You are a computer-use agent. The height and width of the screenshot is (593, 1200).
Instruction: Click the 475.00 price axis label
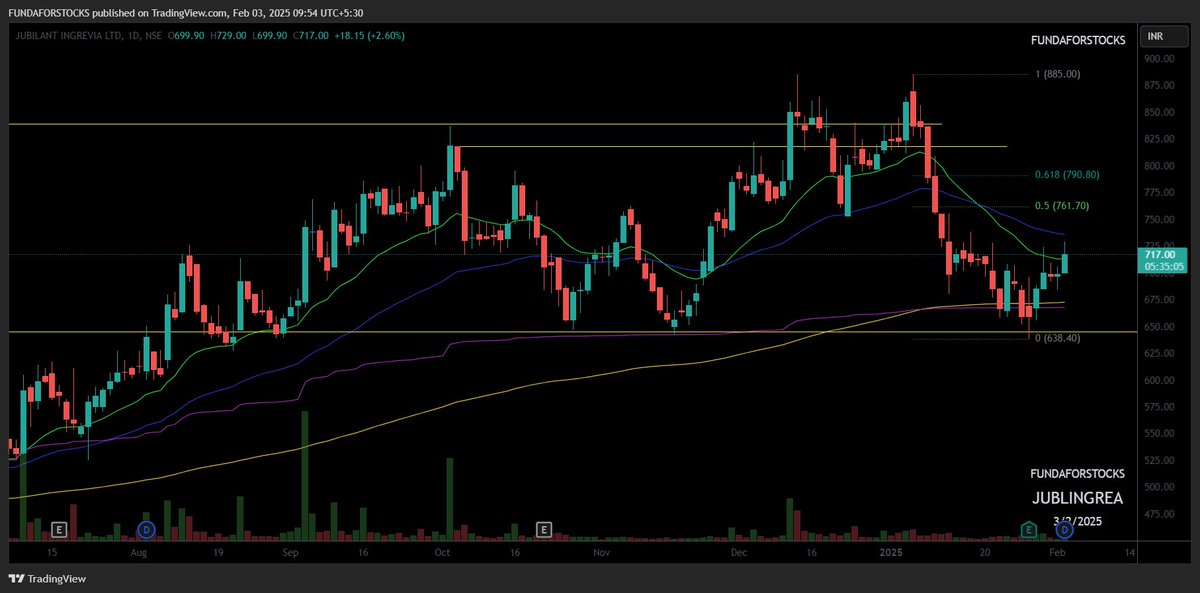coord(1159,514)
